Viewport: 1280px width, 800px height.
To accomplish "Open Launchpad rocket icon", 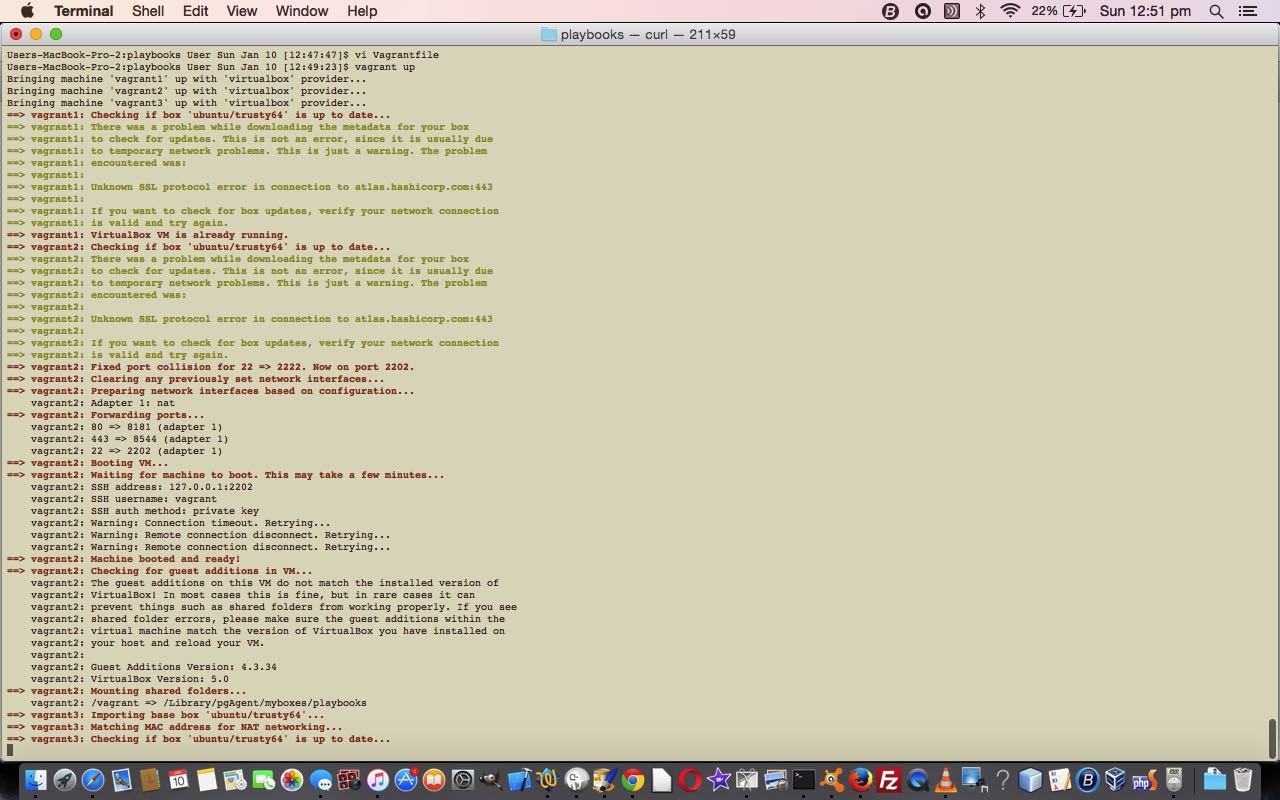I will (x=65, y=780).
